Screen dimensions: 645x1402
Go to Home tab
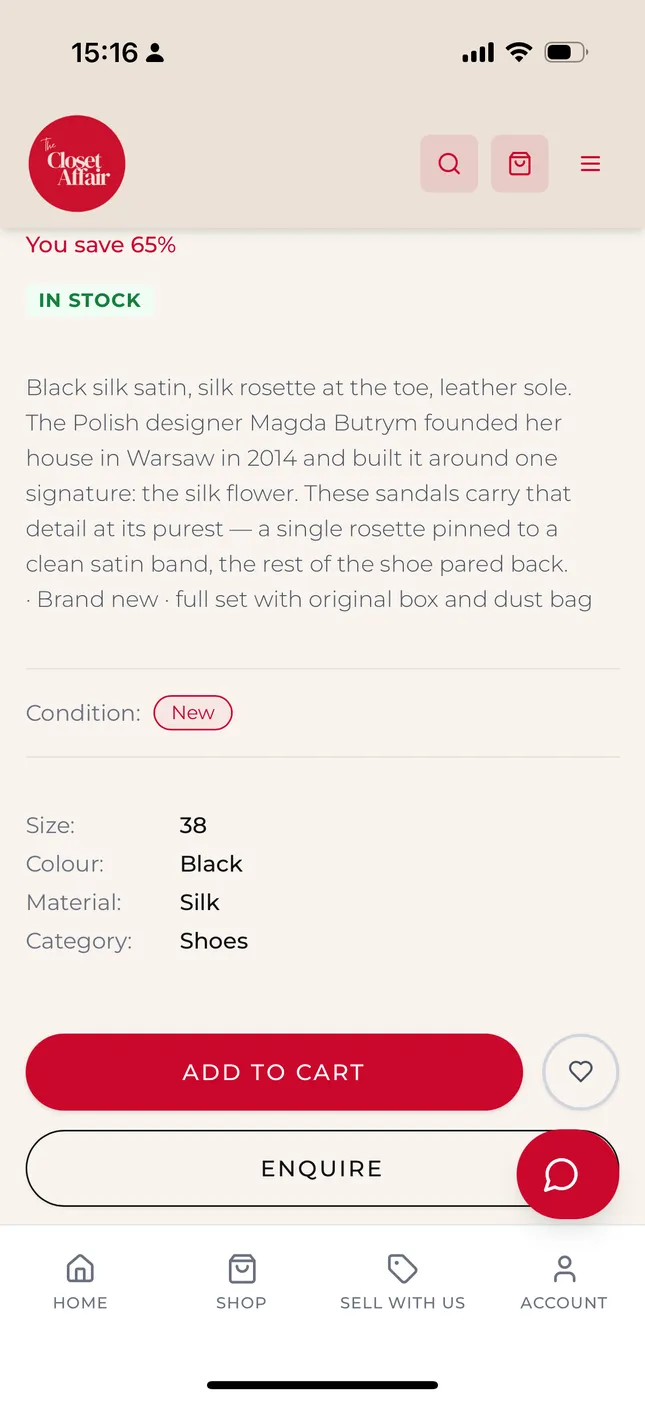(80, 1282)
